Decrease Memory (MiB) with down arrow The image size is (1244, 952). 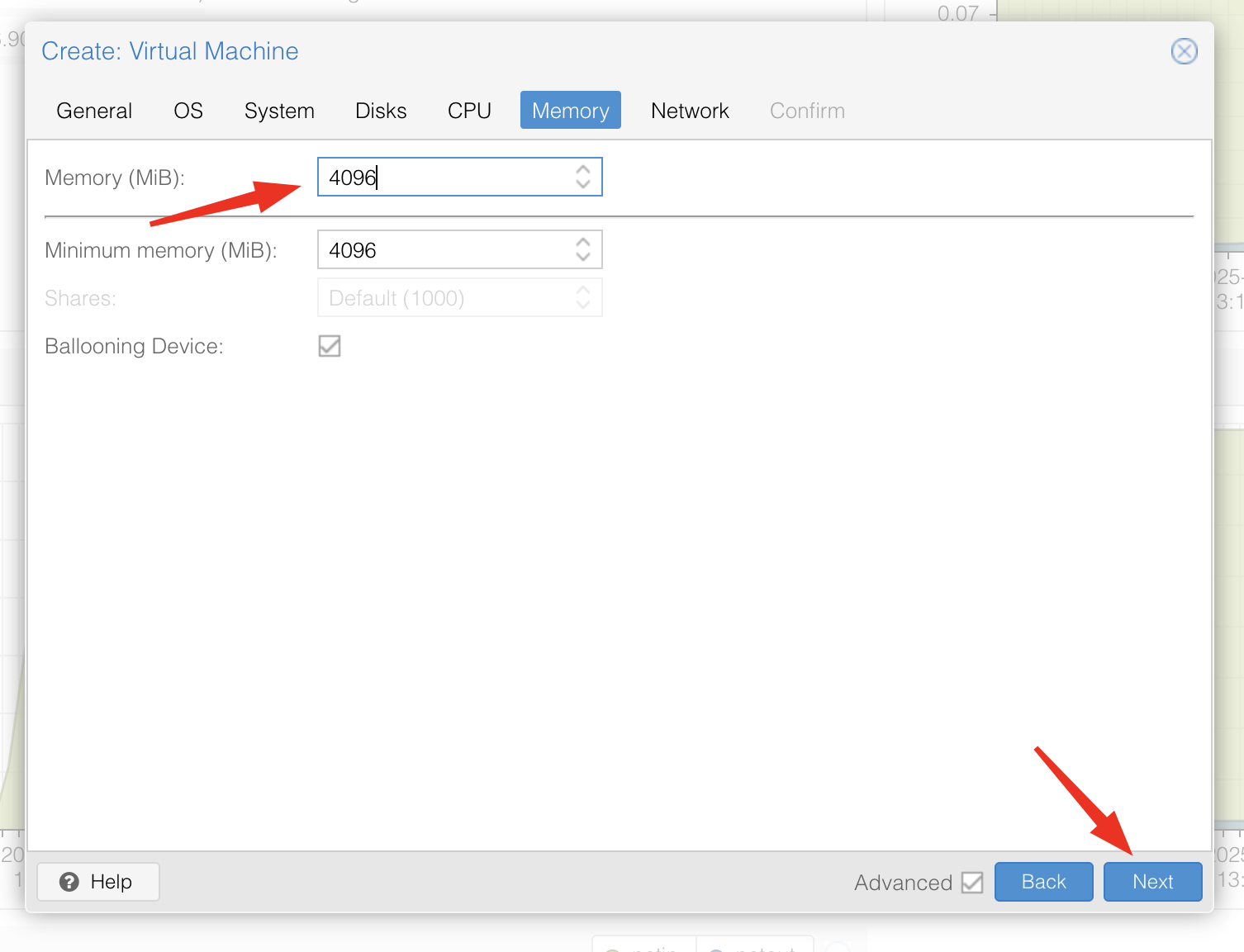[583, 184]
